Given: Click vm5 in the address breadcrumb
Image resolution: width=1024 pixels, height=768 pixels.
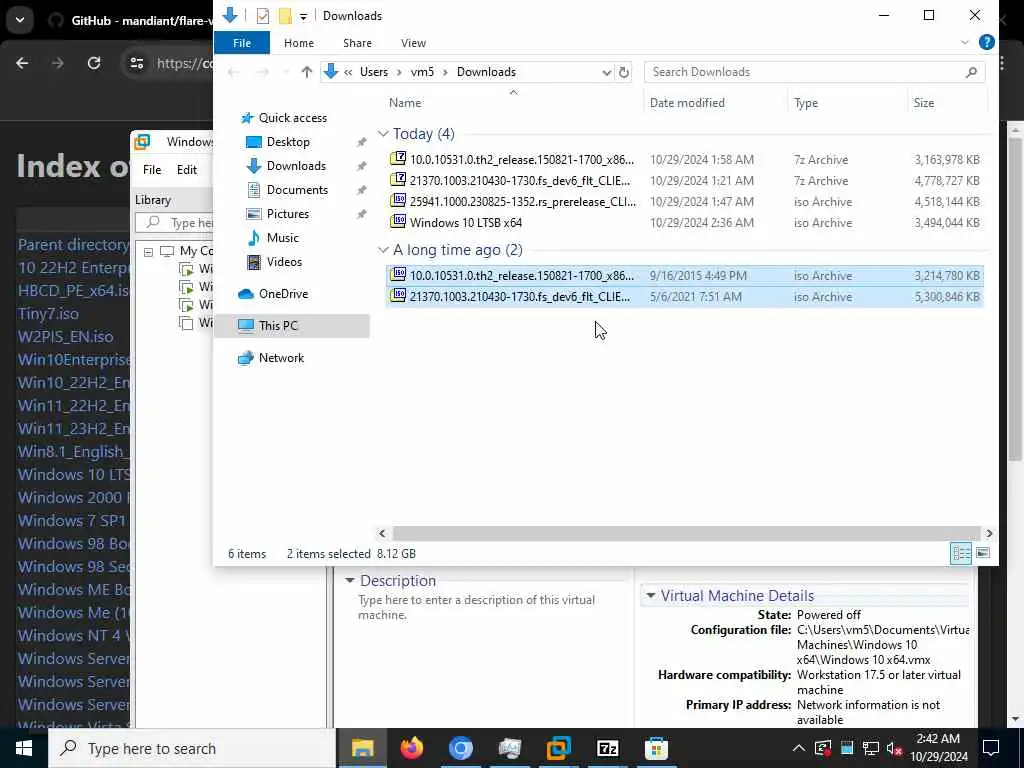Looking at the screenshot, I should tap(422, 72).
